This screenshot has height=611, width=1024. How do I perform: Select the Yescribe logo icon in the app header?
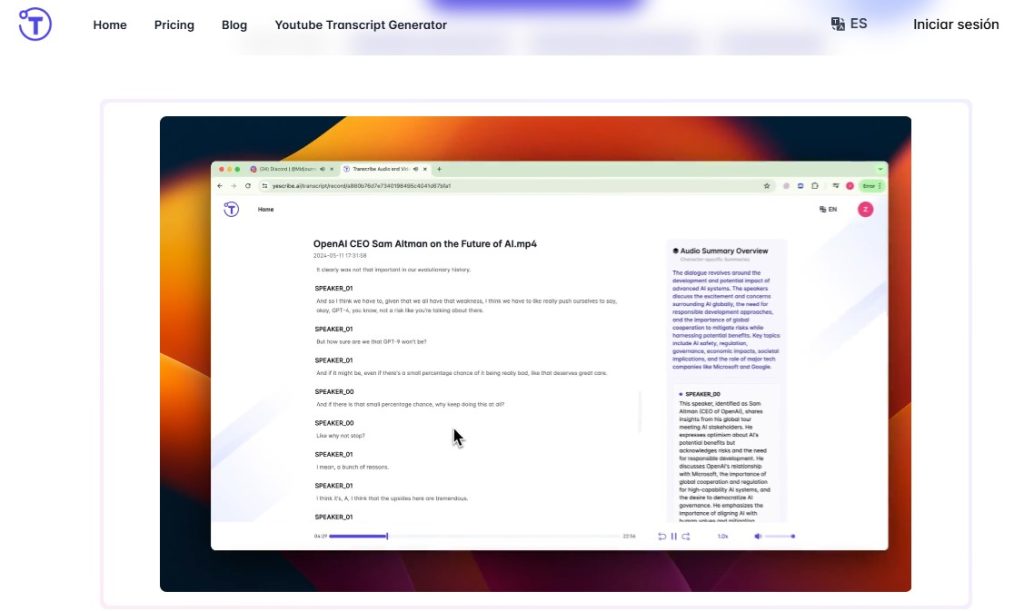coord(230,208)
